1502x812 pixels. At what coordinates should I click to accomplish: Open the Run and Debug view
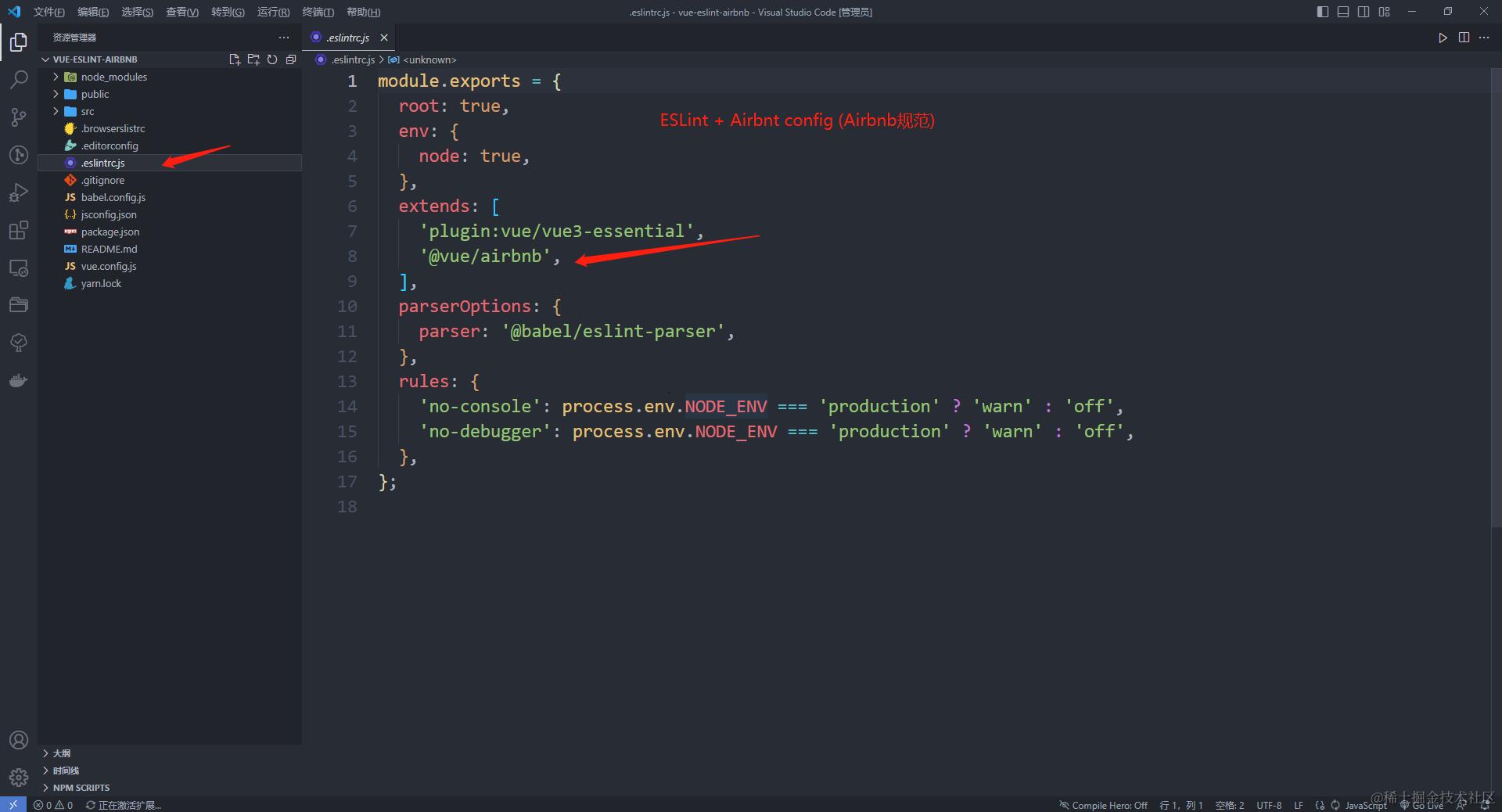click(19, 192)
